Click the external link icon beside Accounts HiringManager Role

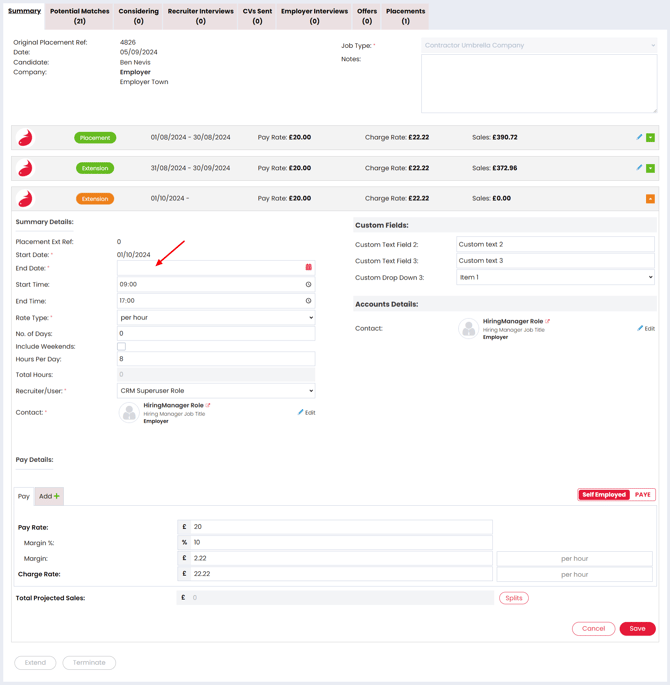(547, 321)
